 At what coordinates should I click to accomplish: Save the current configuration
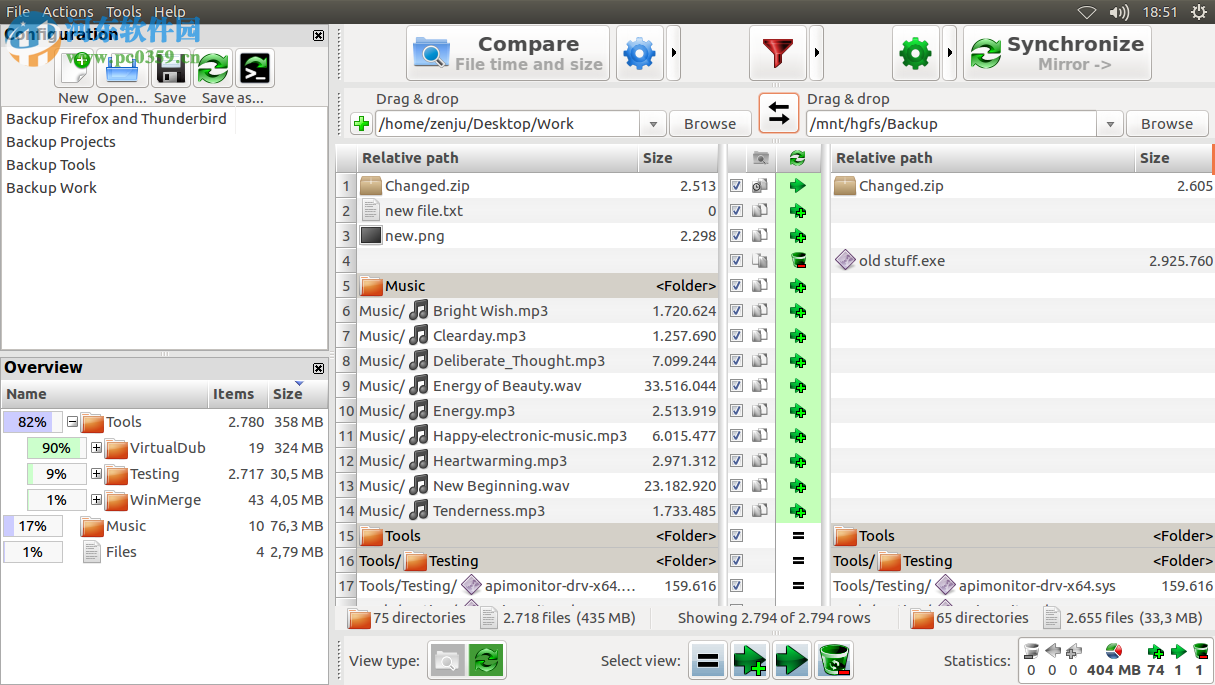click(x=170, y=68)
